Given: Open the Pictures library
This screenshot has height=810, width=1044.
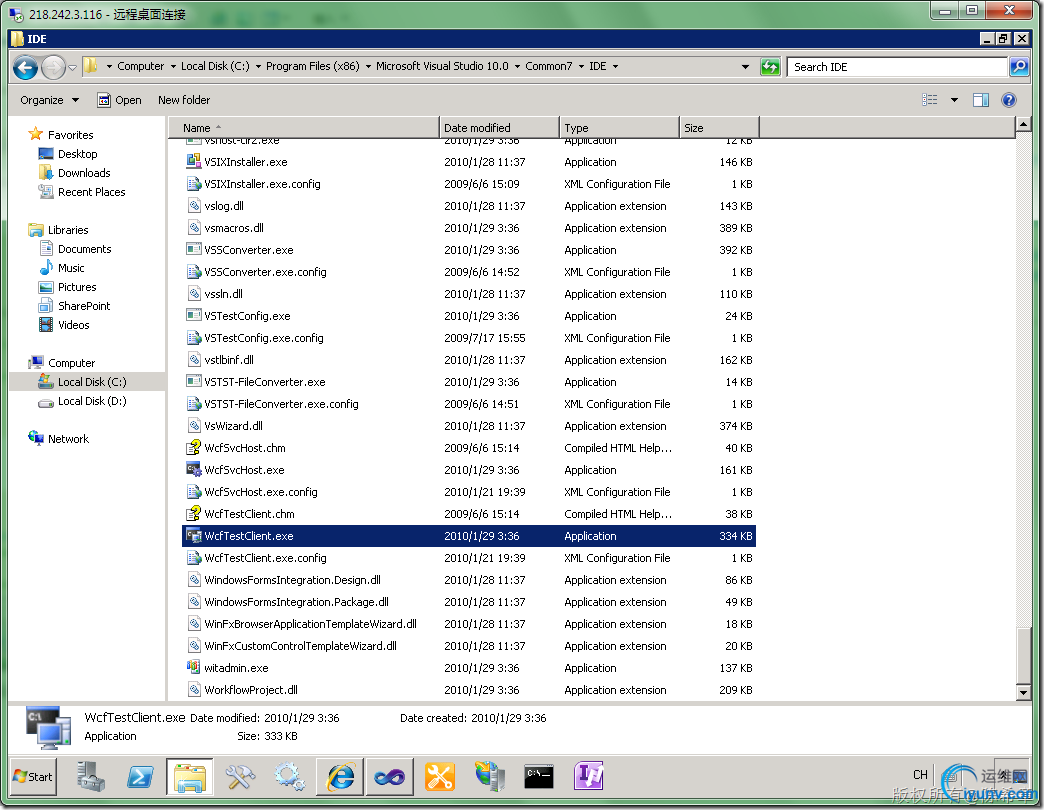Looking at the screenshot, I should 77,287.
